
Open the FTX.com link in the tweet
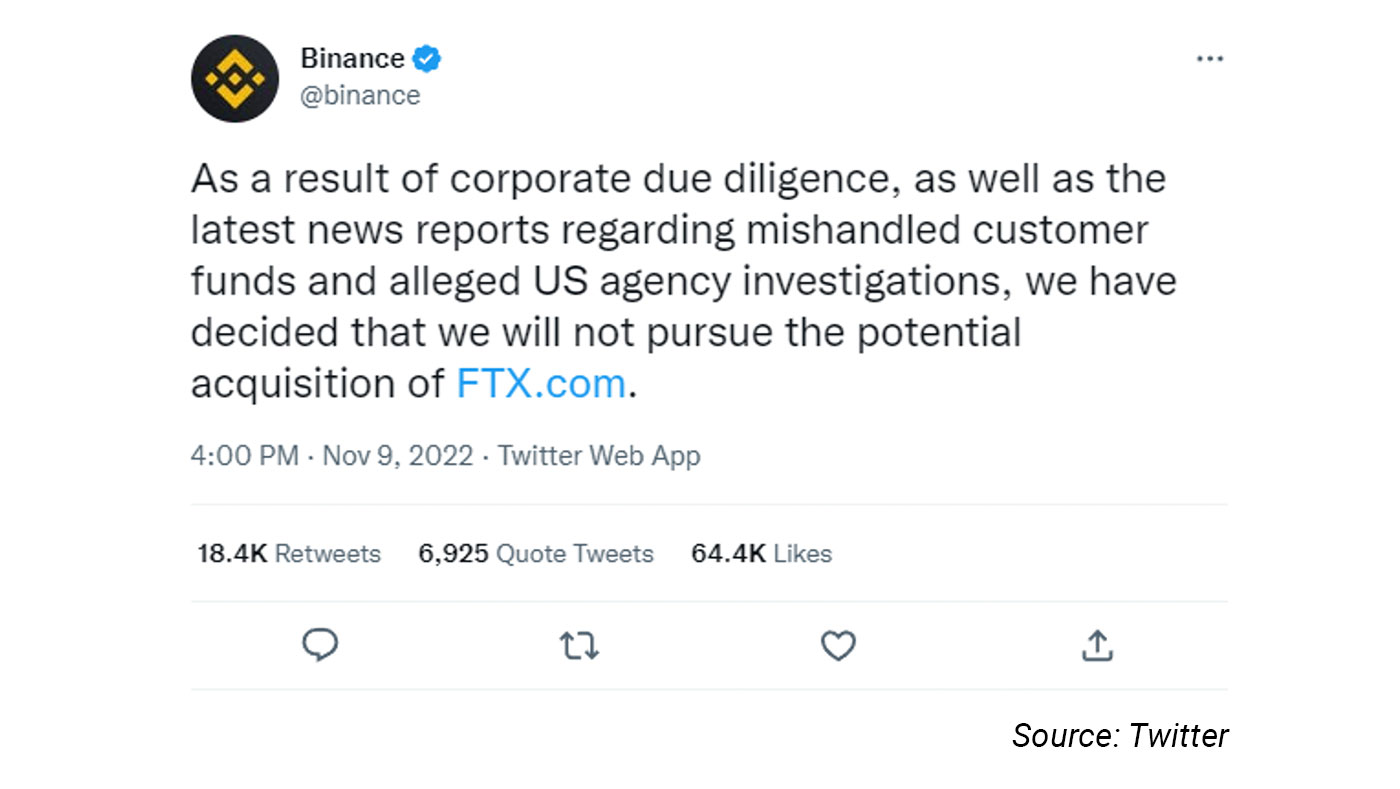(x=541, y=383)
